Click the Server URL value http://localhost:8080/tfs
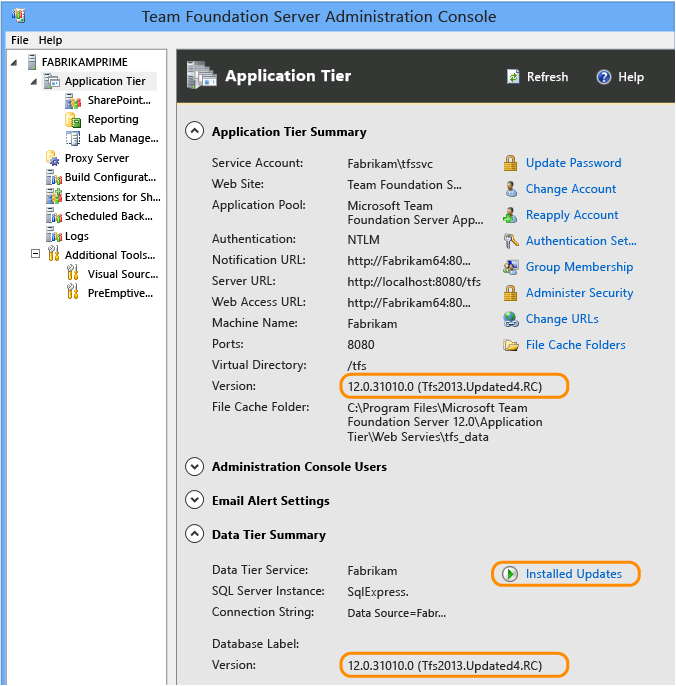 (x=414, y=282)
